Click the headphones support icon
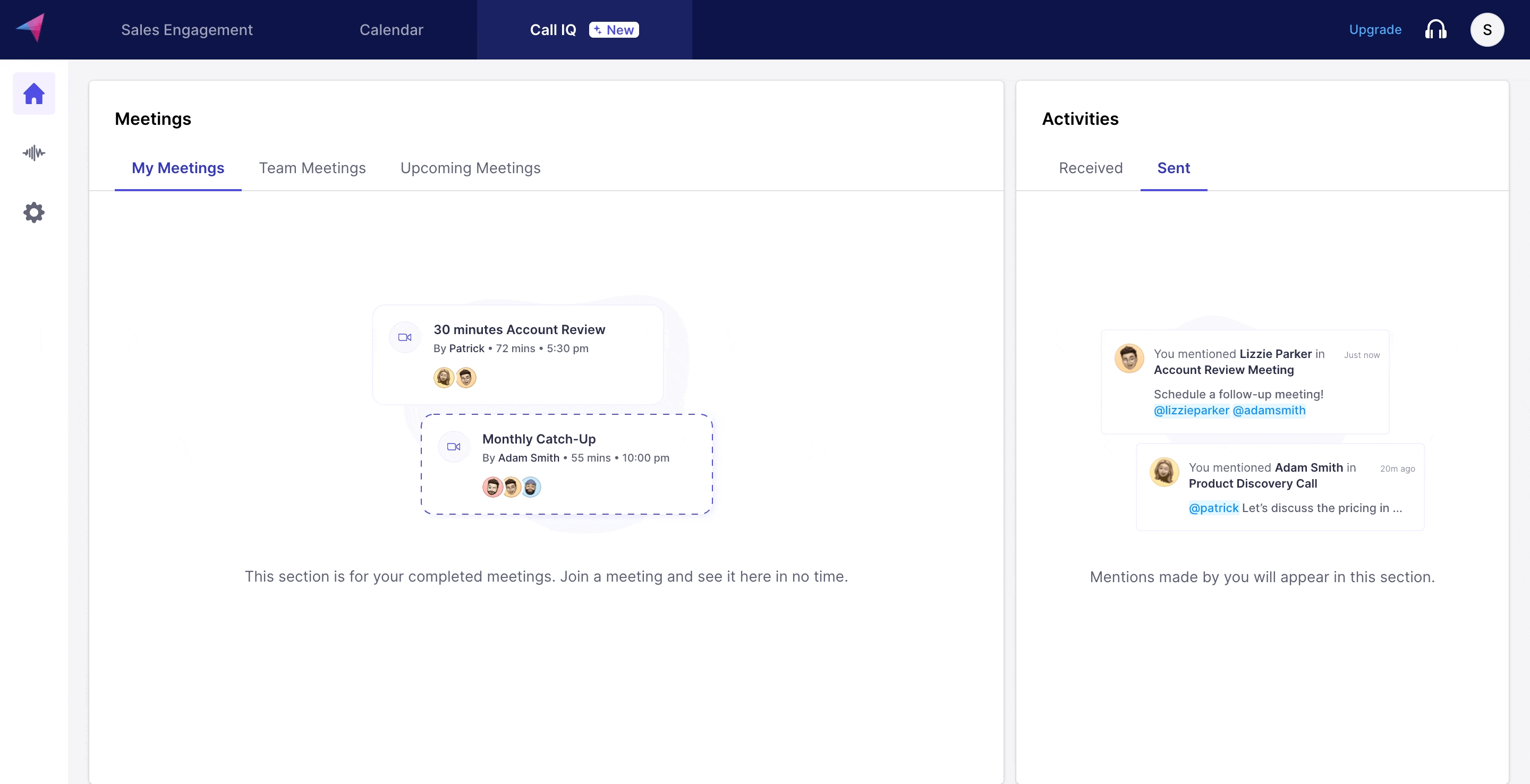Viewport: 1530px width, 784px height. click(1435, 30)
